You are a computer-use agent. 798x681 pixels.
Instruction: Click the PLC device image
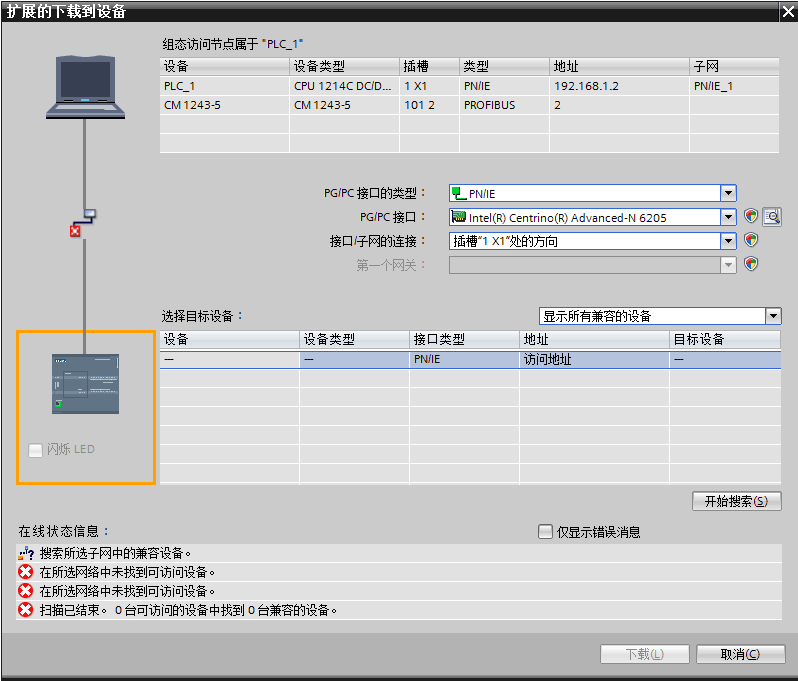click(85, 384)
